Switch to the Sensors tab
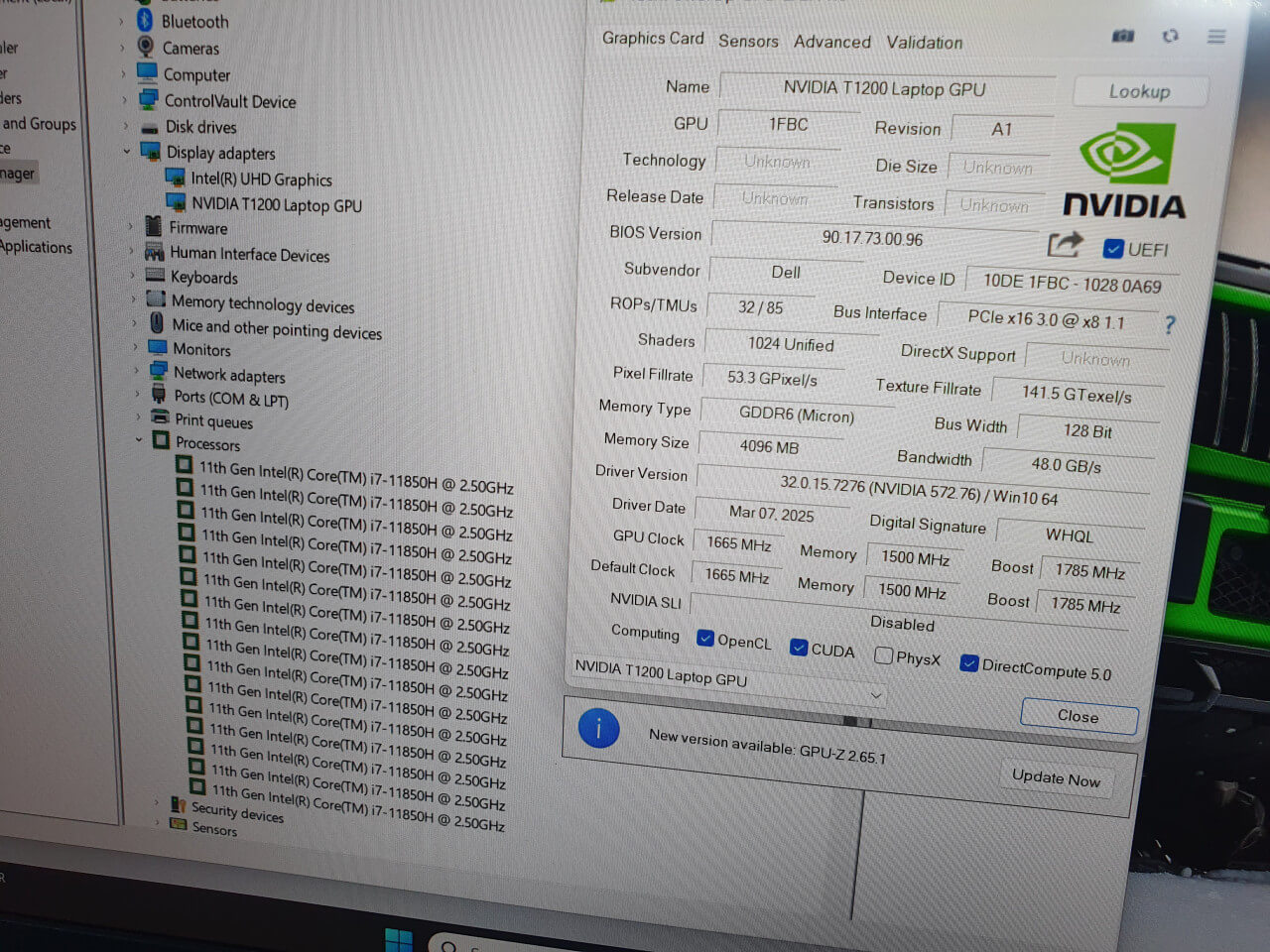This screenshot has height=952, width=1270. pos(748,41)
